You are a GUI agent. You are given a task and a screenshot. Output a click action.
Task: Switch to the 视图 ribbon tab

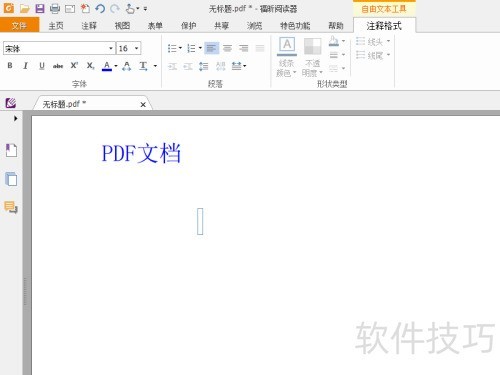[x=122, y=26]
